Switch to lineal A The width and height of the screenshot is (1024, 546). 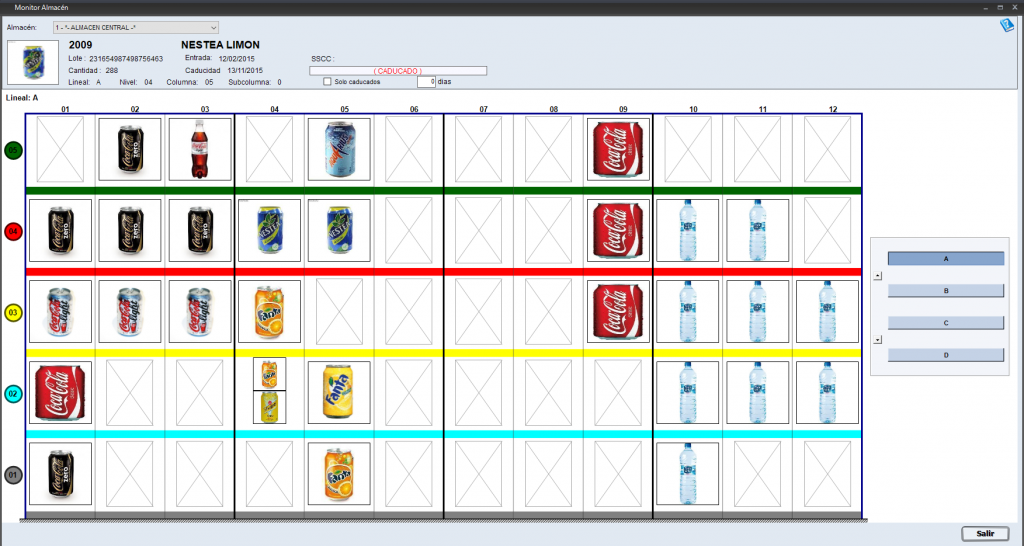tap(946, 259)
